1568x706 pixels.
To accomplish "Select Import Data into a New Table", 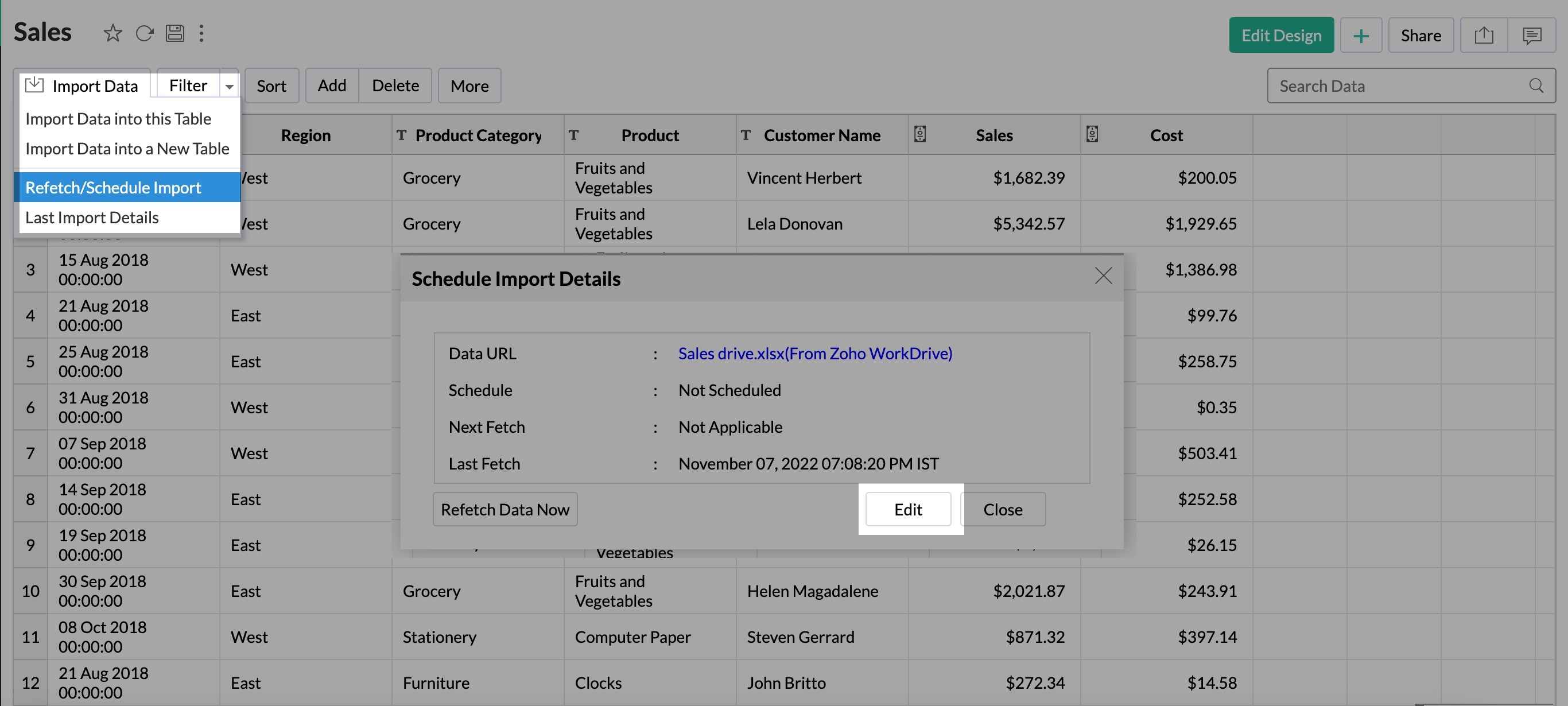I will pyautogui.click(x=127, y=149).
